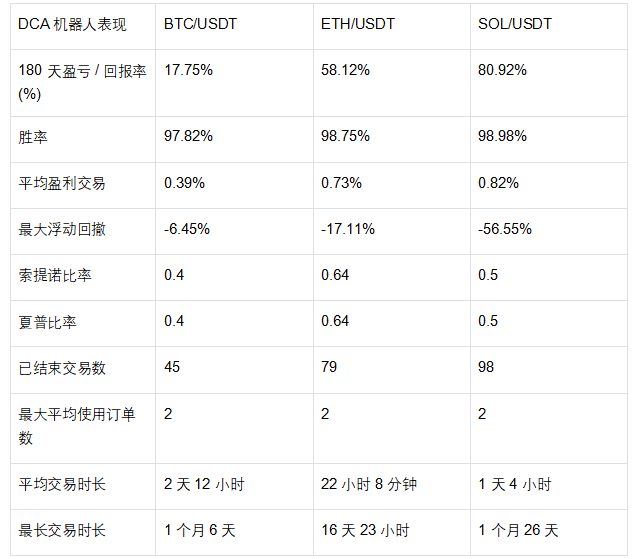The width and height of the screenshot is (633, 559).
Task: Select the 胜率 row label
Action: click(x=34, y=136)
